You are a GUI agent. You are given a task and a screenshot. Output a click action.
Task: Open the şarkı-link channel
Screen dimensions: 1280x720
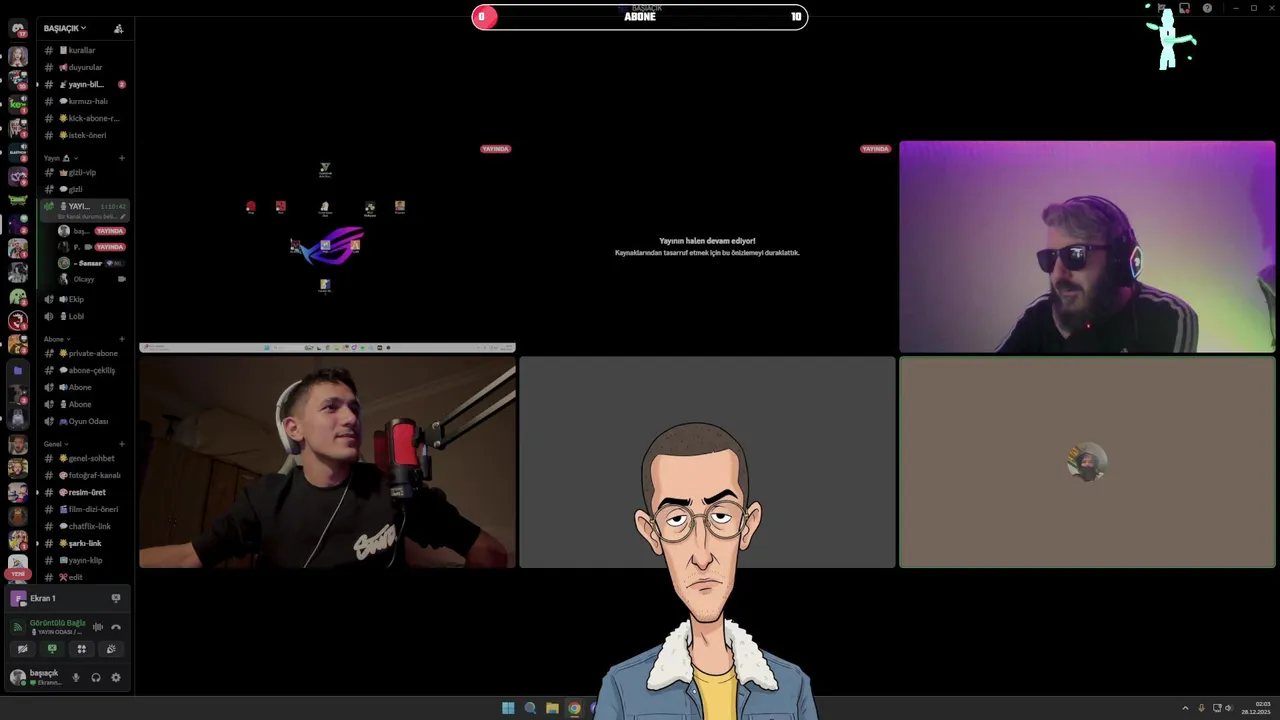[x=85, y=543]
